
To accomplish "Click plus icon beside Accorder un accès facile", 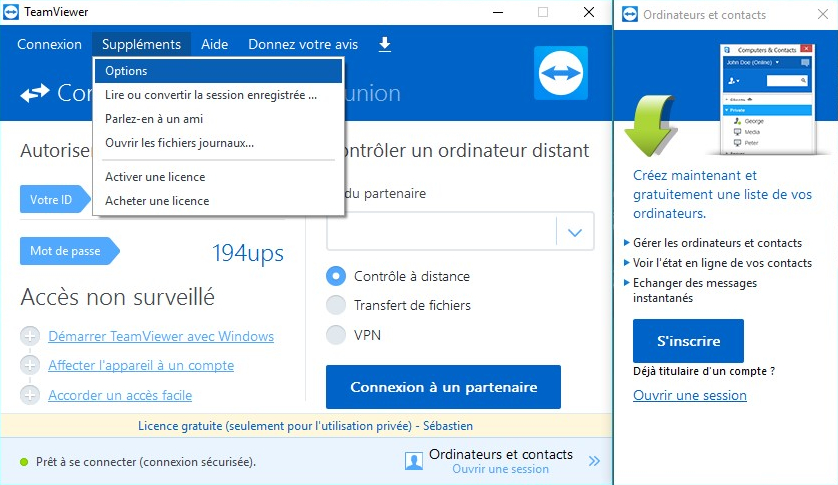I will click(30, 395).
